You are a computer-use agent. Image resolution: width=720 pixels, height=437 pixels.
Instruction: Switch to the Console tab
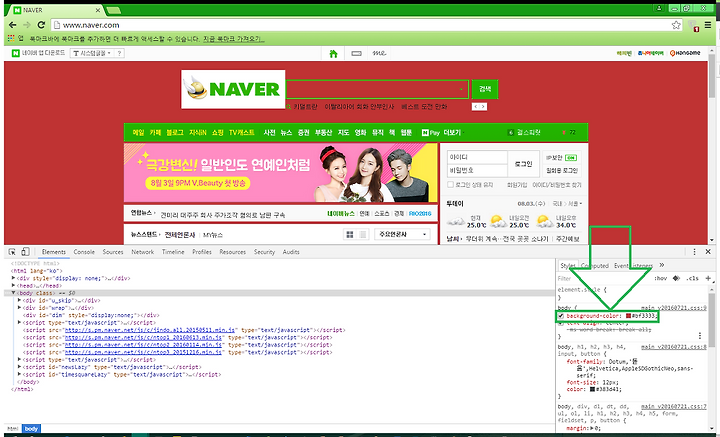click(x=84, y=252)
